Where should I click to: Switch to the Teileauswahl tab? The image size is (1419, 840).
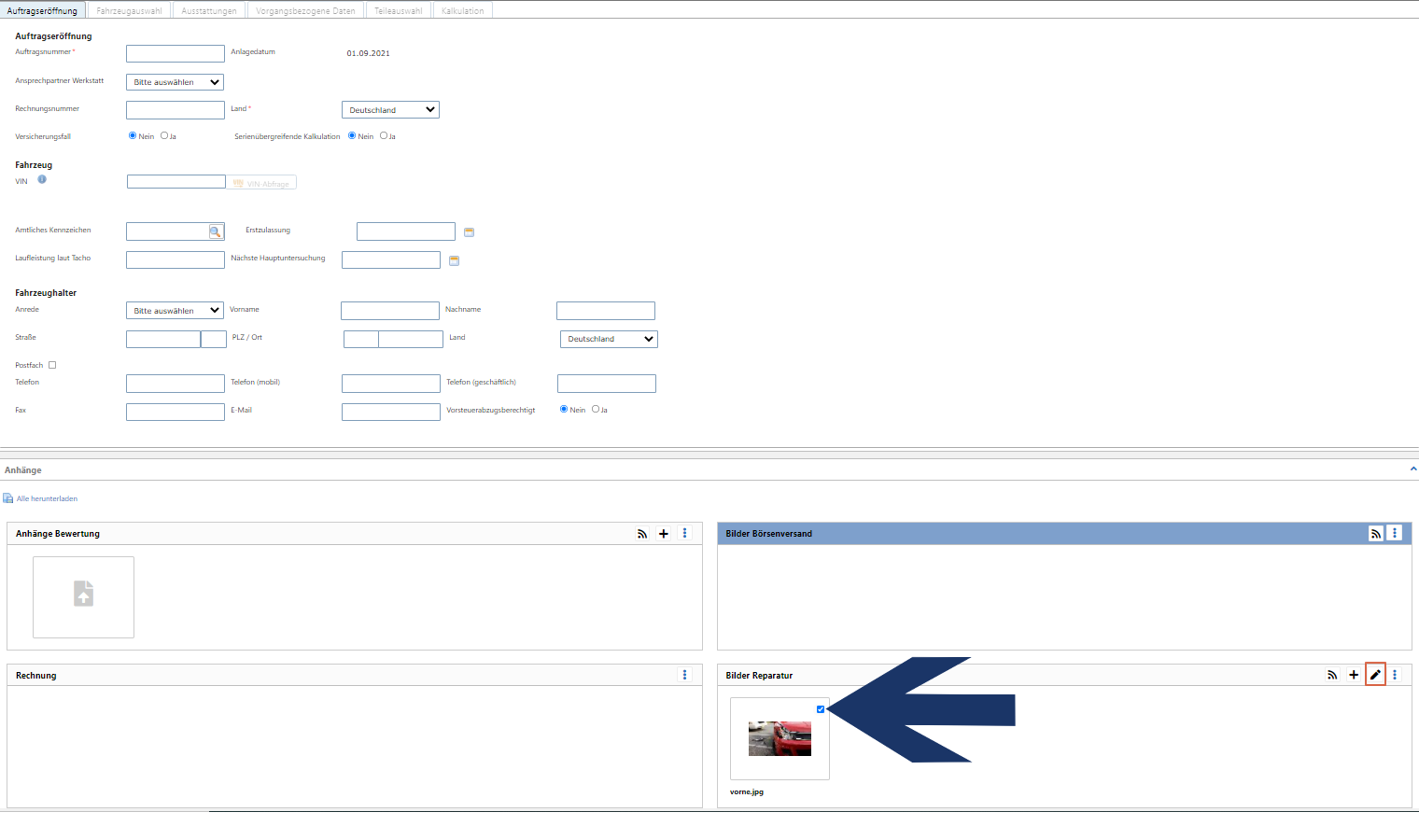pos(398,10)
